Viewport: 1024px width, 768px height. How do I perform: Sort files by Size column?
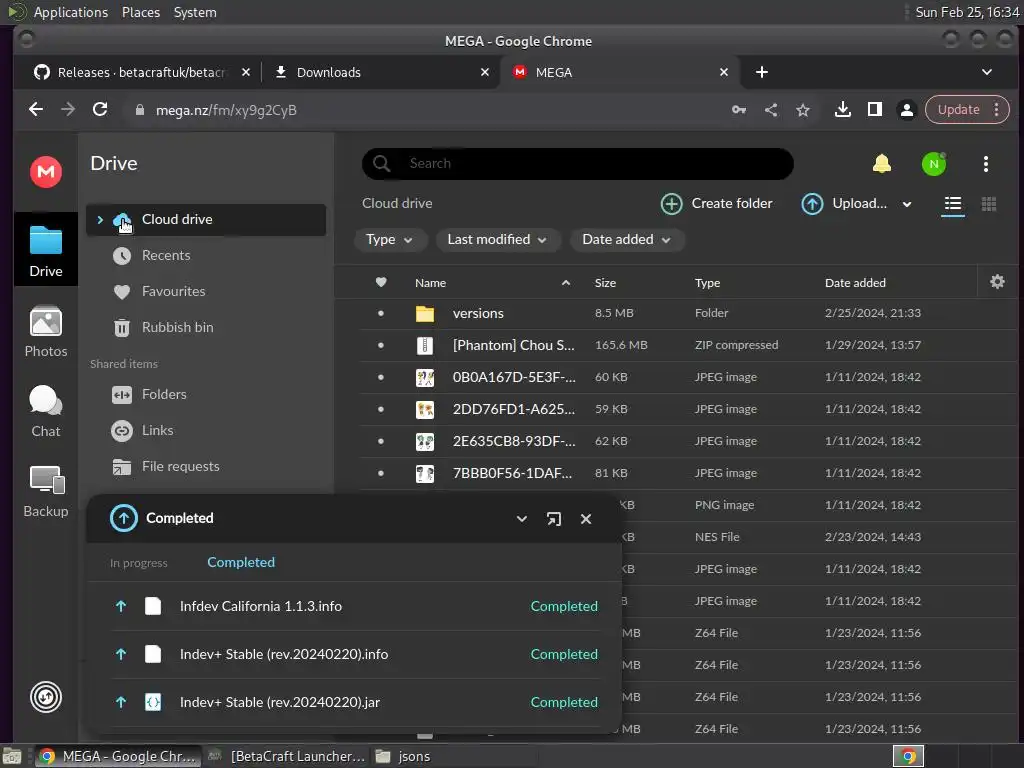click(605, 283)
